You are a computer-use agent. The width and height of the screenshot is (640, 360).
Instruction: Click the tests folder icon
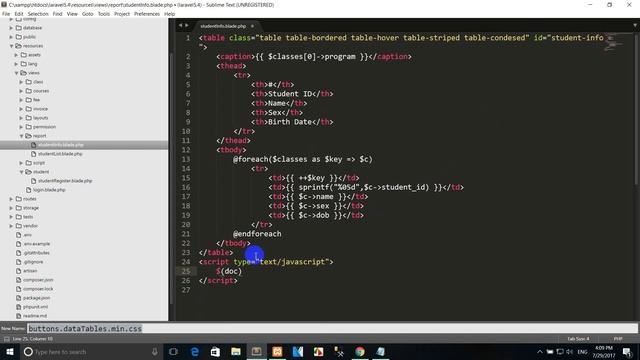(x=19, y=217)
